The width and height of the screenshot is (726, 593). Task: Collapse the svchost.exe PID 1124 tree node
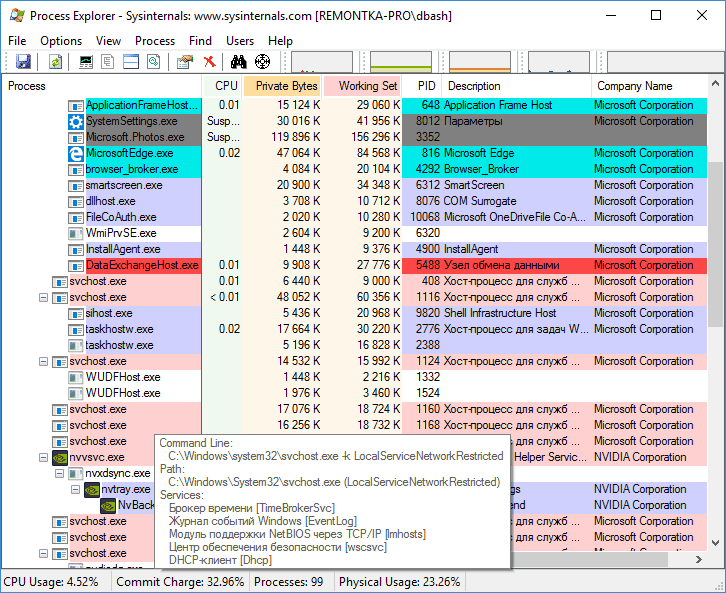click(x=44, y=361)
